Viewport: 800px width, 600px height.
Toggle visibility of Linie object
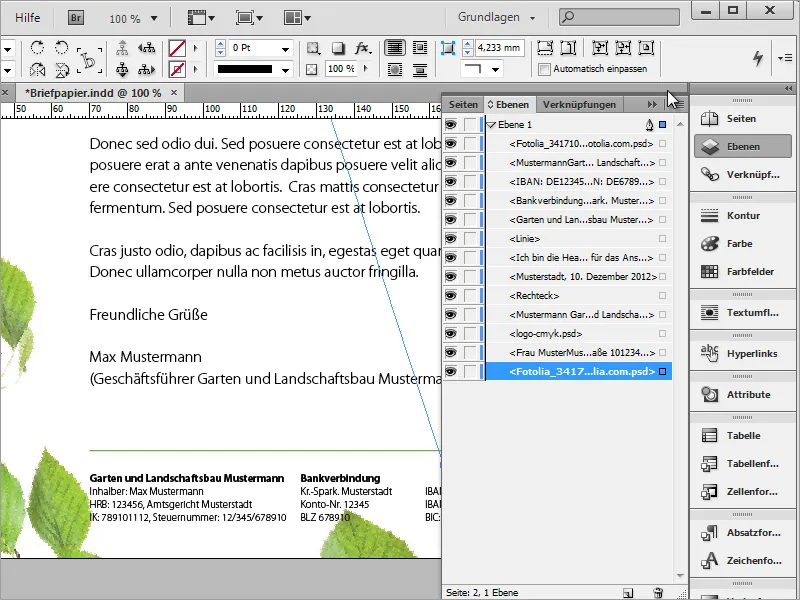[x=451, y=238]
